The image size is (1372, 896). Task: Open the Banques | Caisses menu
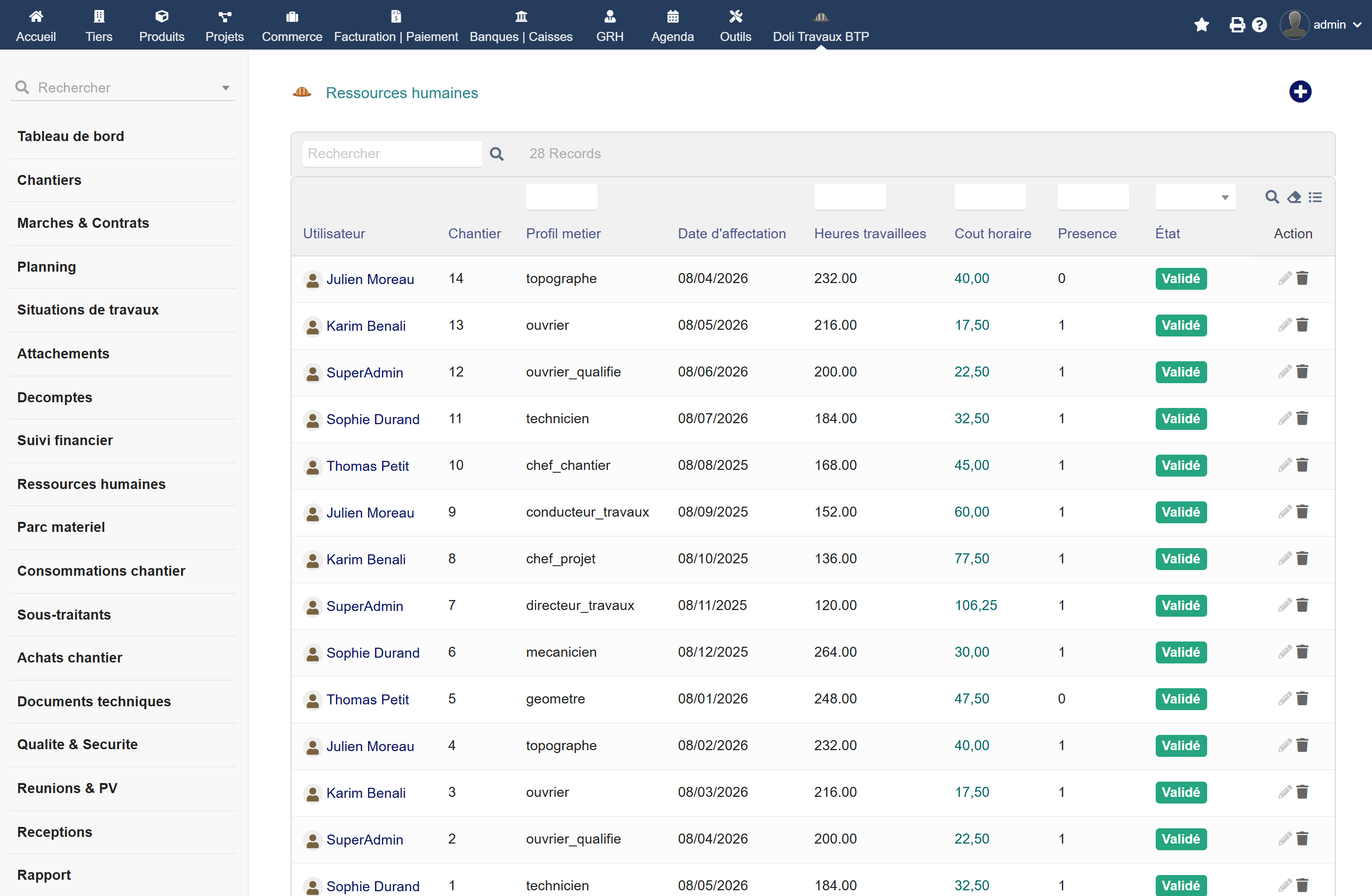(x=521, y=26)
